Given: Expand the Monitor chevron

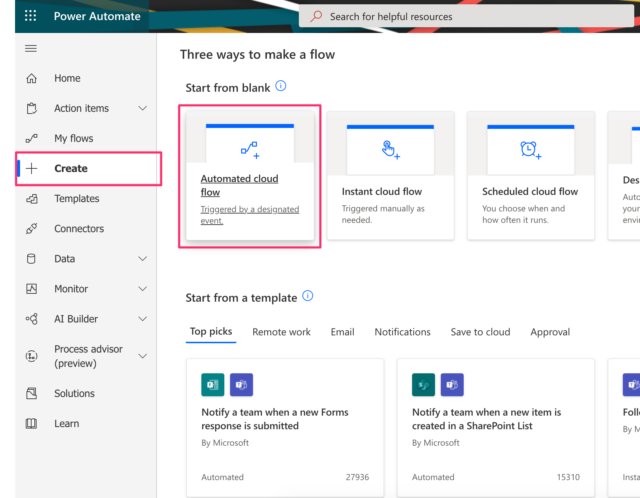Looking at the screenshot, I should [142, 289].
